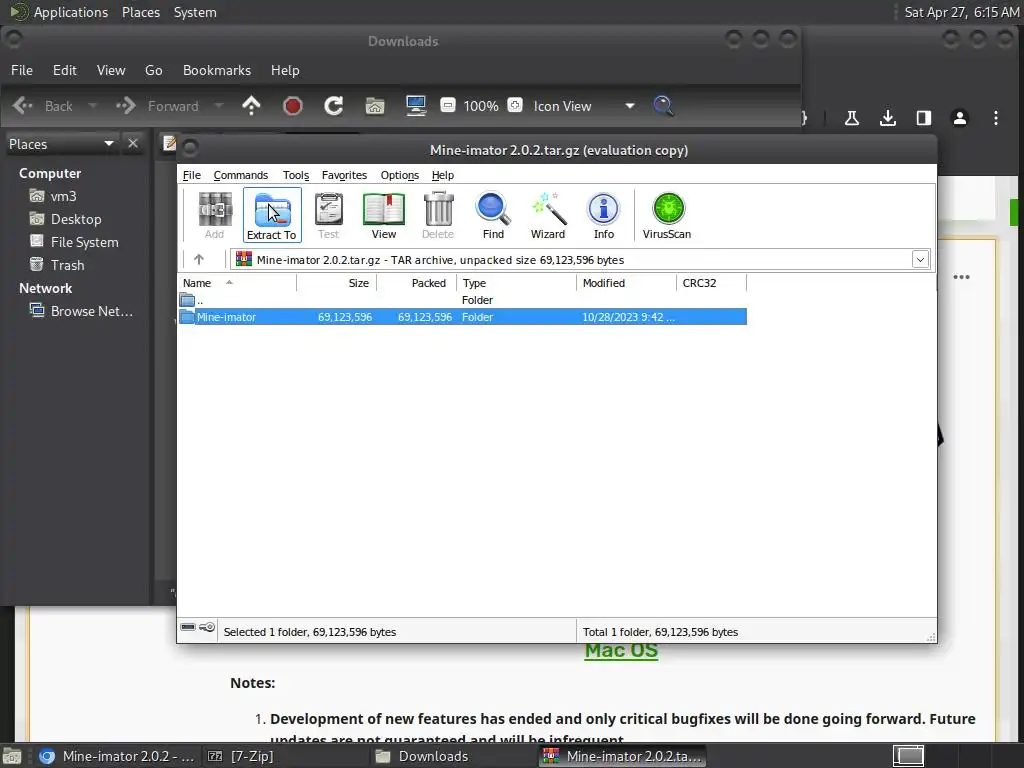The height and width of the screenshot is (768, 1024).
Task: Open the browser three-dot menu
Action: pos(995,118)
